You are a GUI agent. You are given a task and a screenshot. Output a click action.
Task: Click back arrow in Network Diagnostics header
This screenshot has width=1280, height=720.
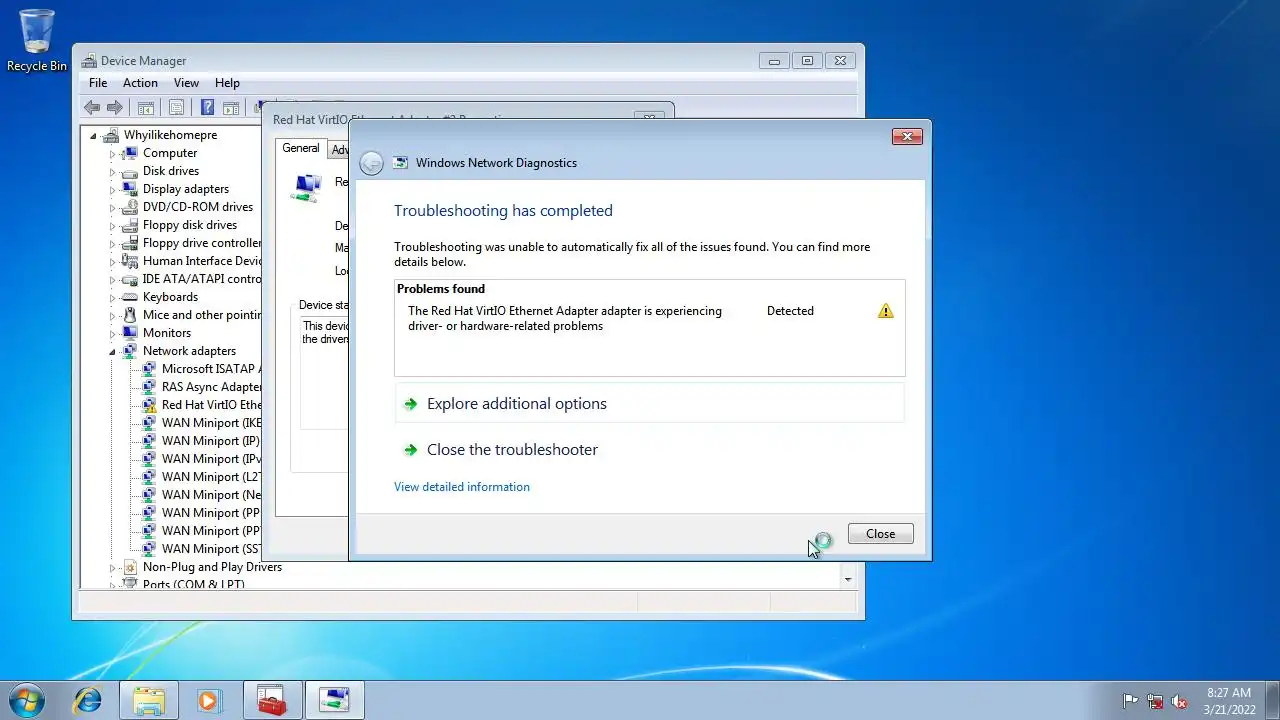tap(371, 163)
